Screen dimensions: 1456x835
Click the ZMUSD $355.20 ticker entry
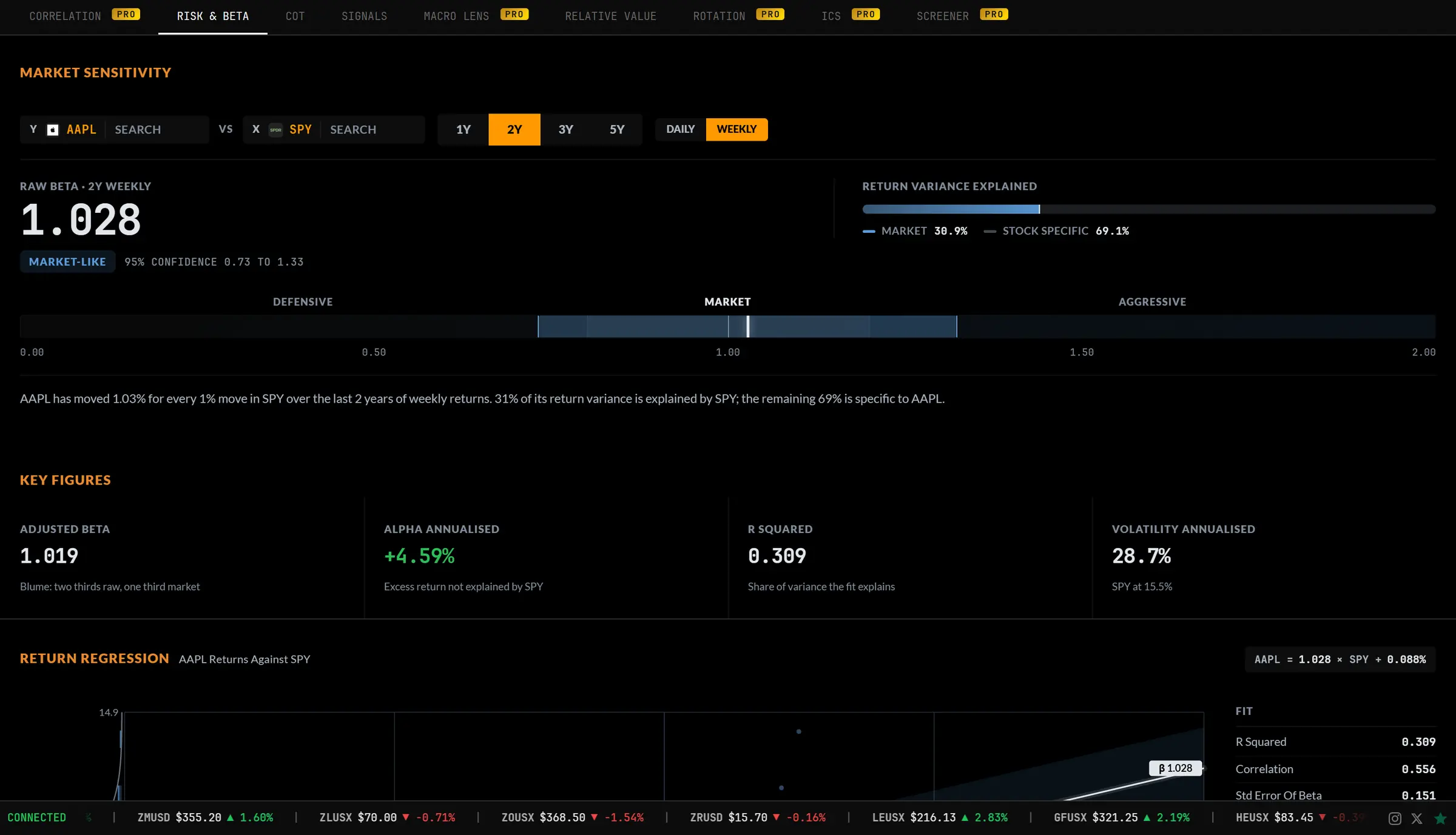[205, 818]
